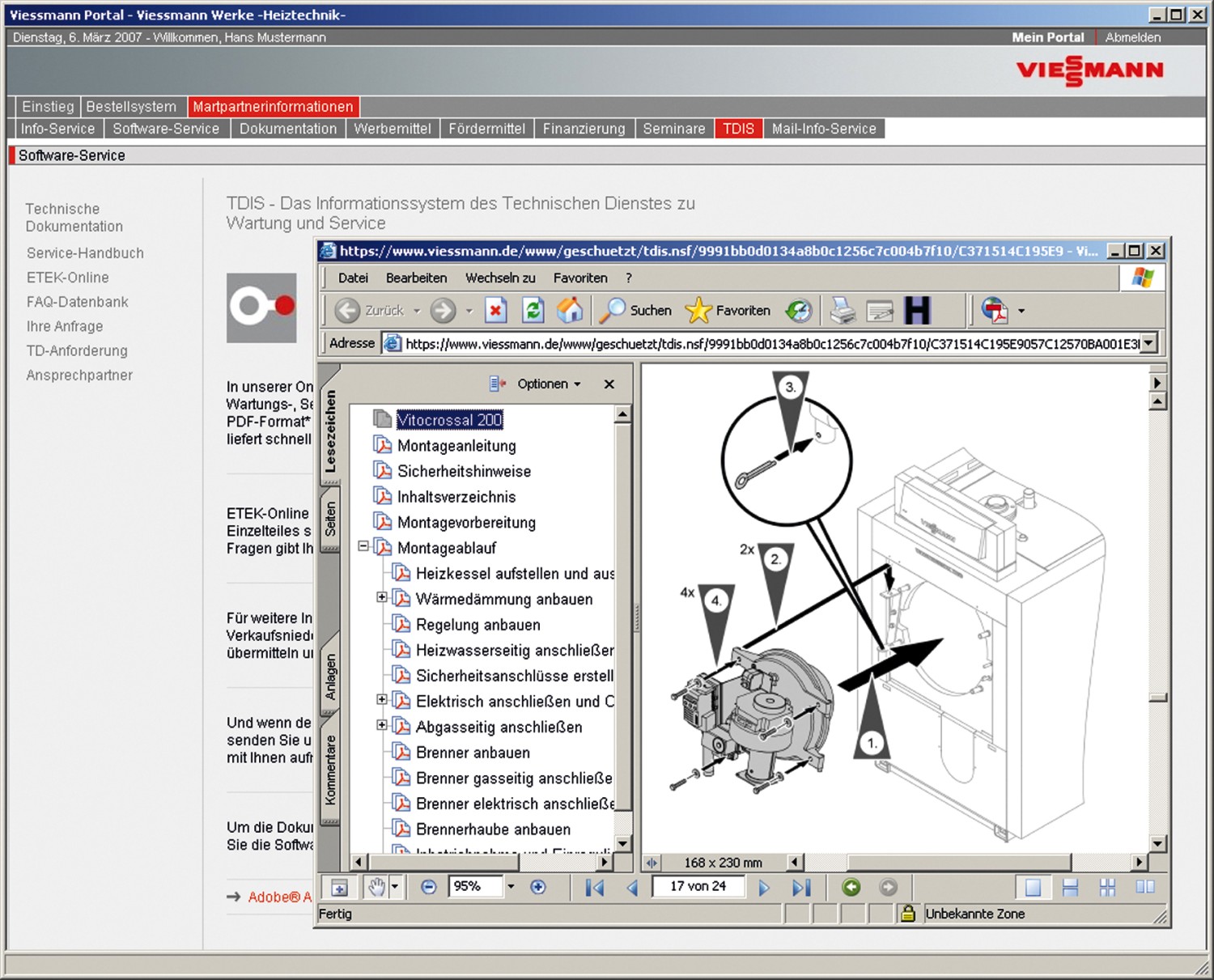Expand the Wärmedämmung anbauen node

coord(382,597)
